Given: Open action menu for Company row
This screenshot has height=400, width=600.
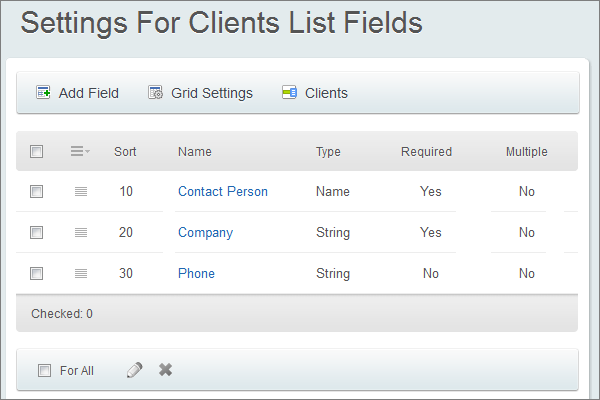Looking at the screenshot, I should click(81, 233).
